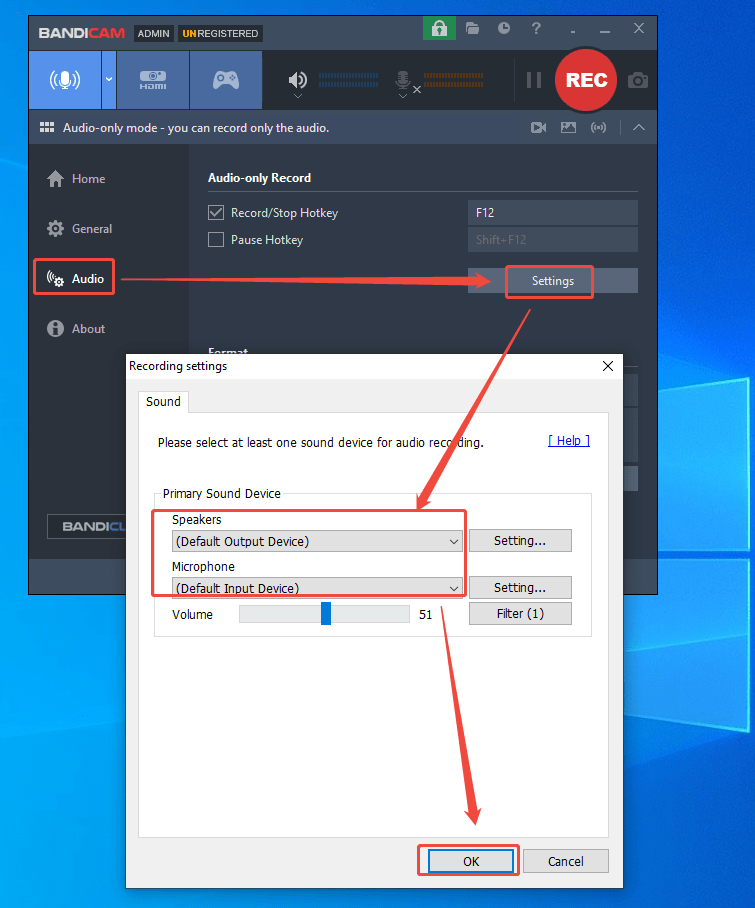Click the speaker volume icon

pos(298,79)
